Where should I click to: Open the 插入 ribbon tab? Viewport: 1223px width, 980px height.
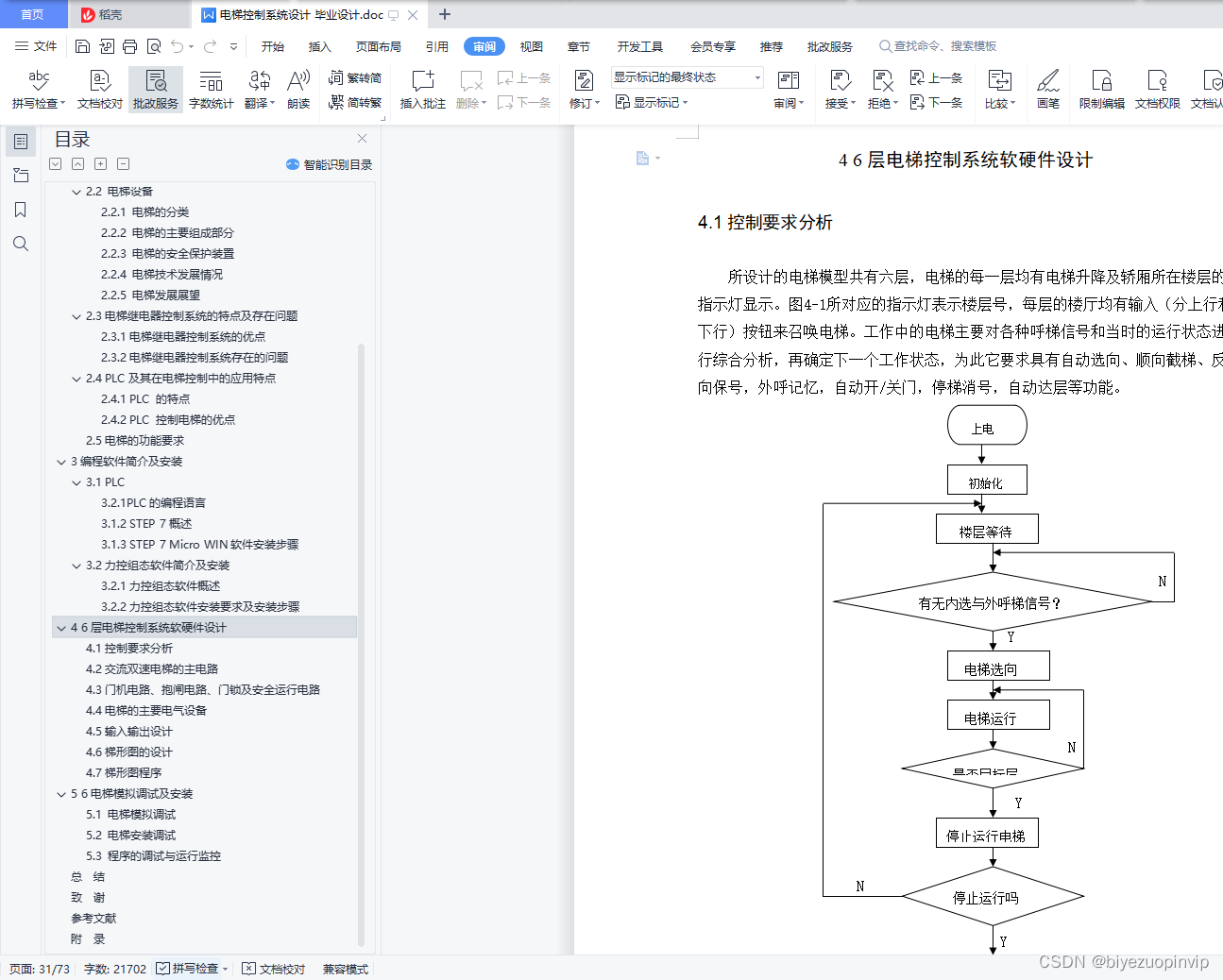click(x=320, y=46)
